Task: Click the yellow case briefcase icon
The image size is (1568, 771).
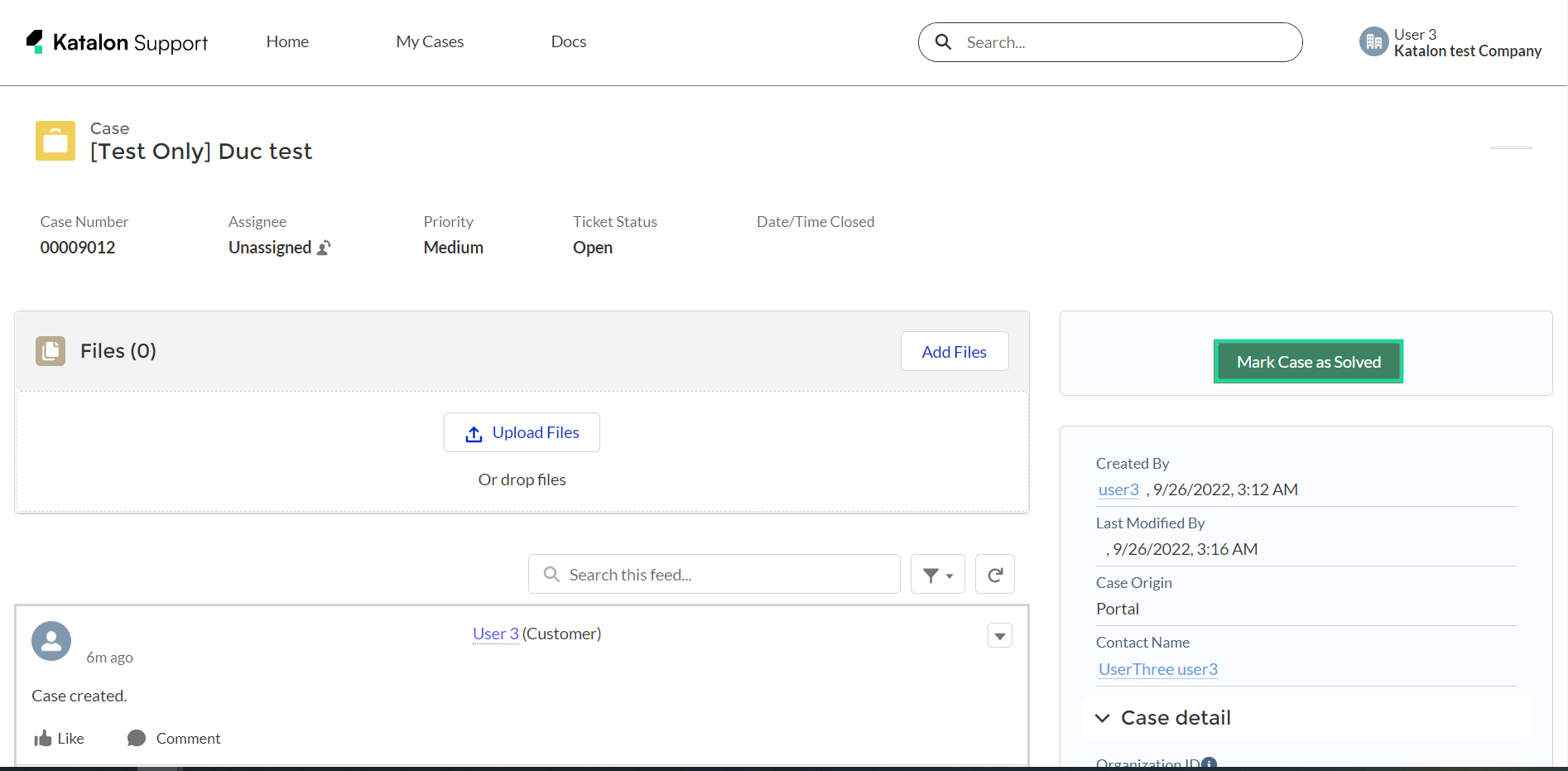Action: click(x=55, y=140)
